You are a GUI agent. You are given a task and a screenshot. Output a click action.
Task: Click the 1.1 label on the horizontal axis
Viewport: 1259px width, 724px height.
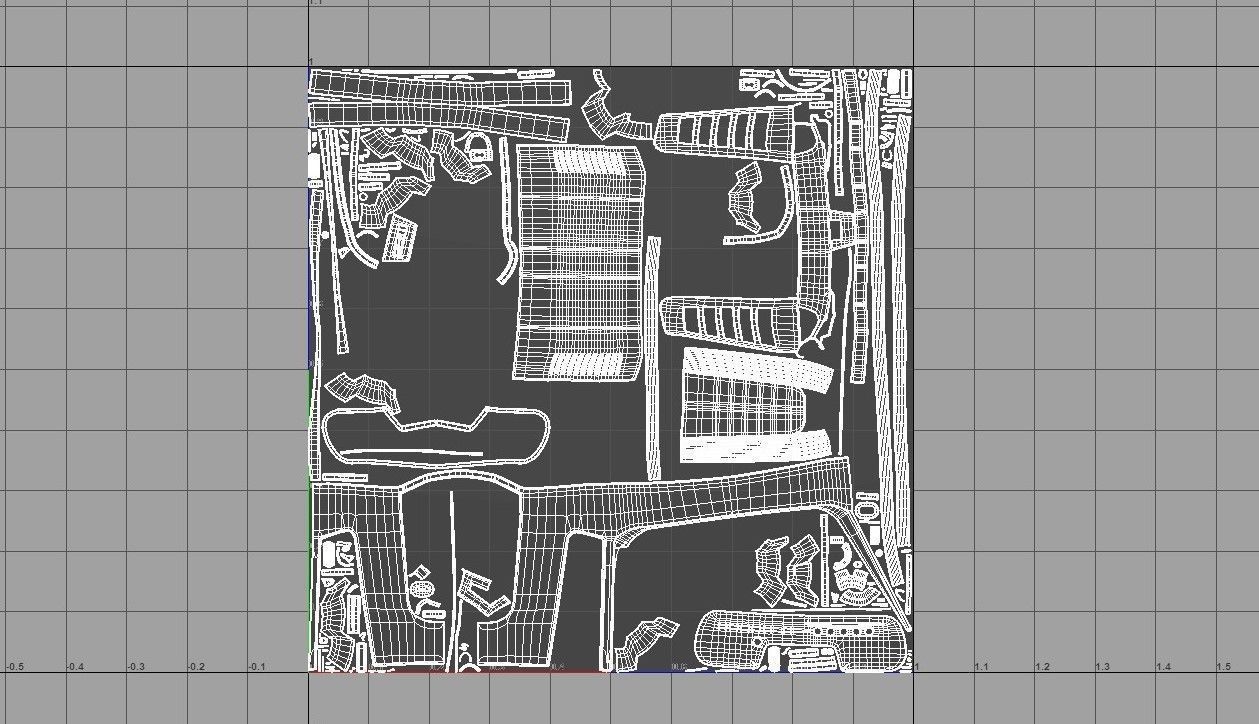click(x=982, y=666)
